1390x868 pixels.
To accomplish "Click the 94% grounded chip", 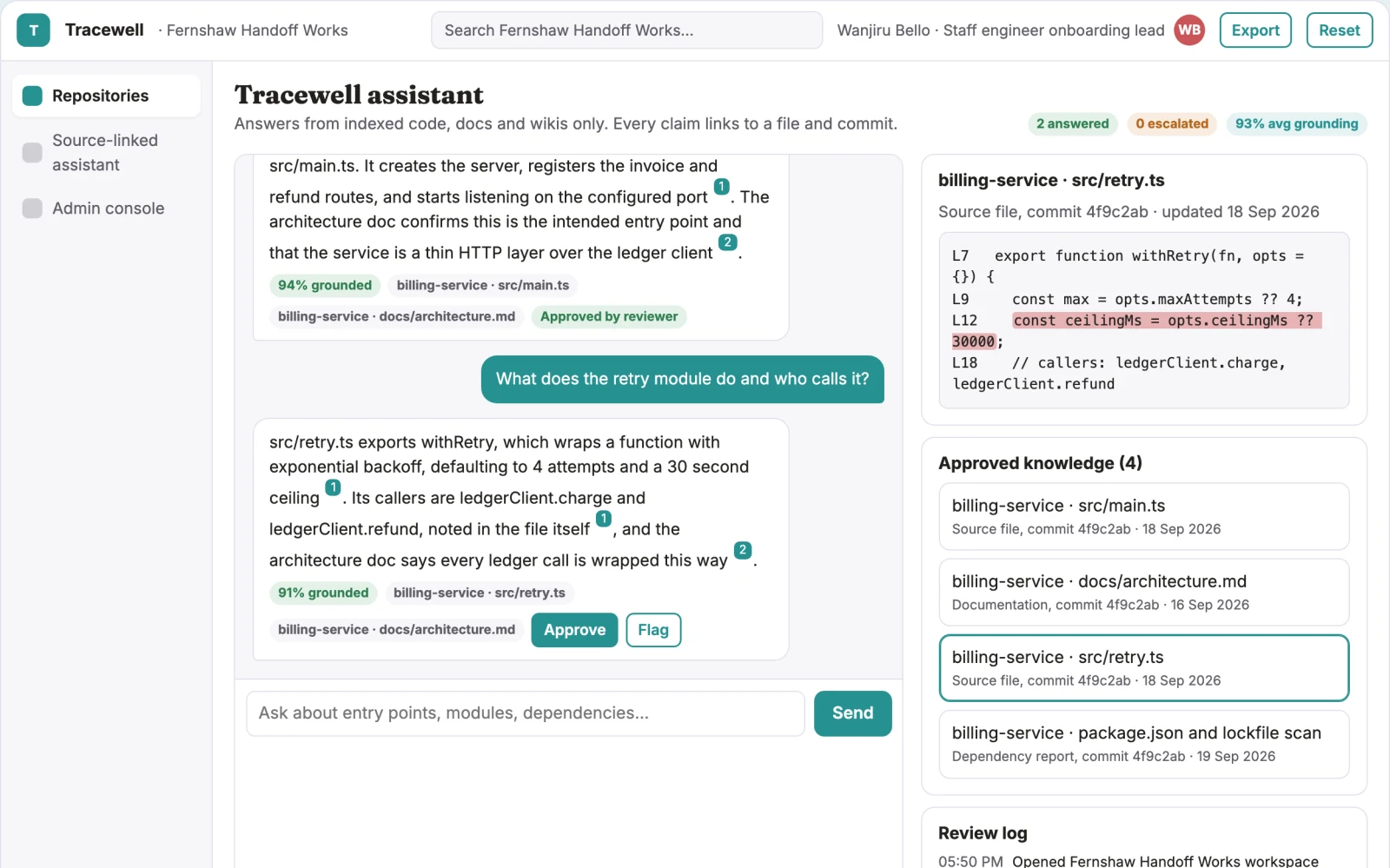I will point(325,285).
